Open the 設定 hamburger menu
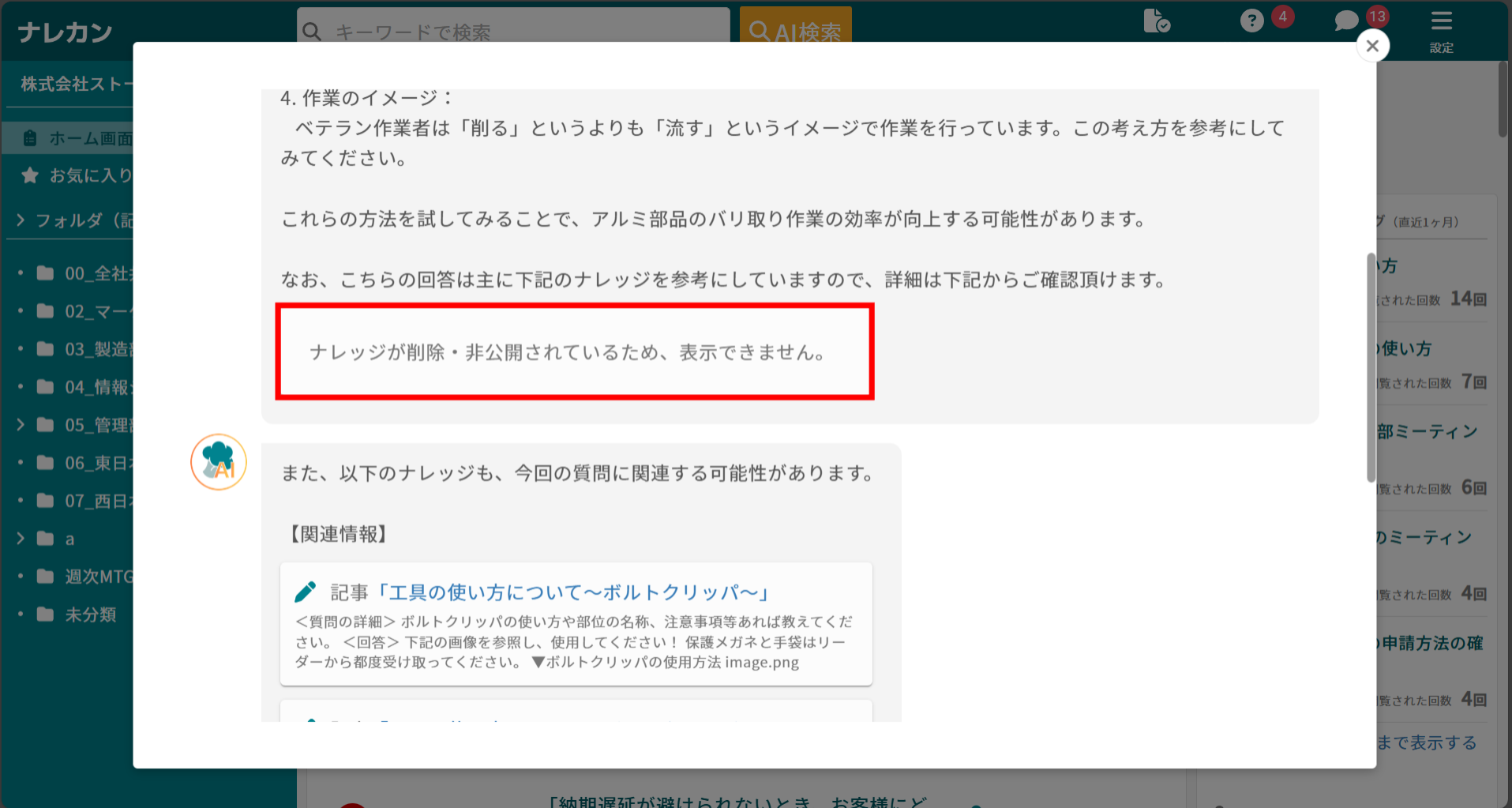 [1441, 21]
